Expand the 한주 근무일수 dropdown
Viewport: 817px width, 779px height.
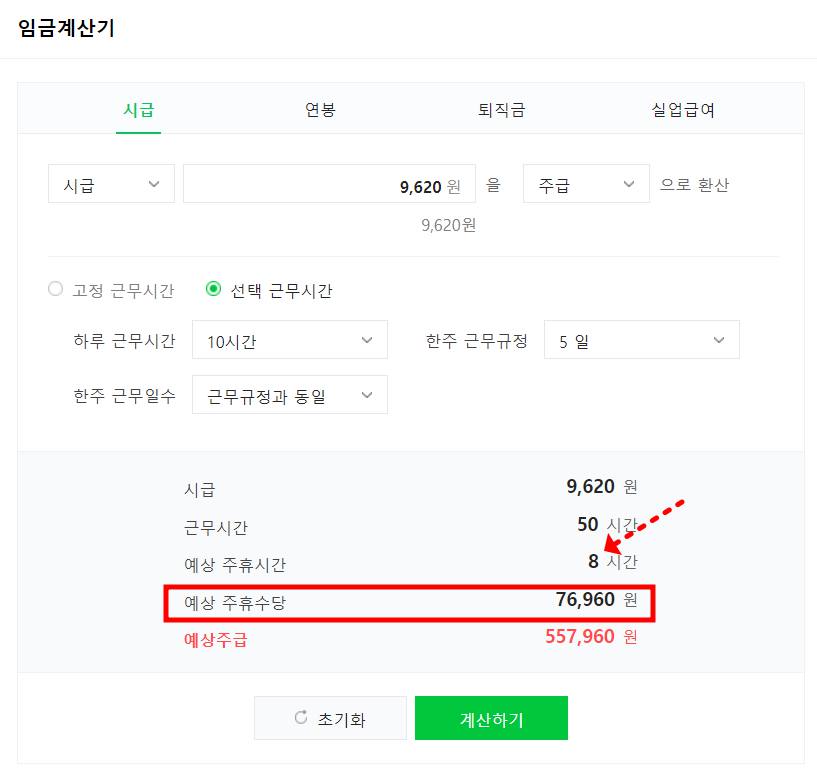coord(289,394)
